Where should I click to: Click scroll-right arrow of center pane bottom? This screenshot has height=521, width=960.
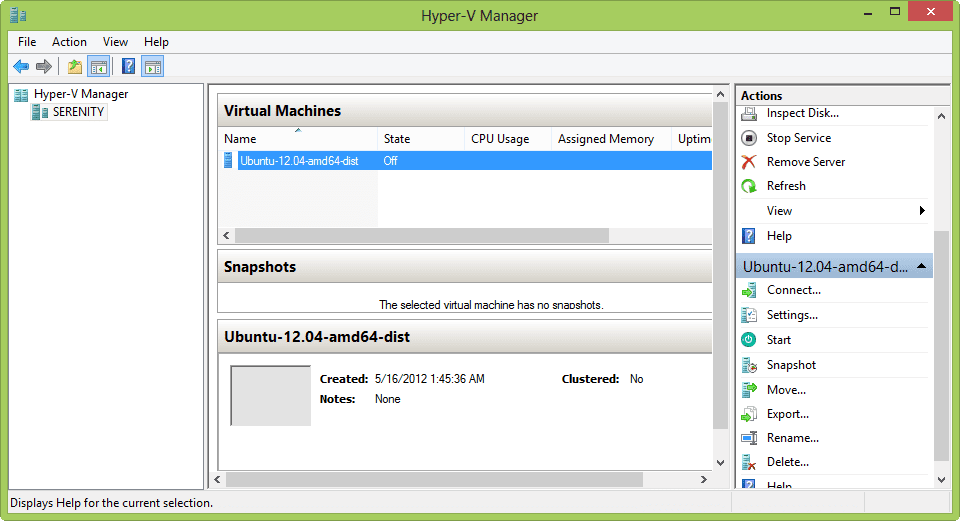[704, 479]
